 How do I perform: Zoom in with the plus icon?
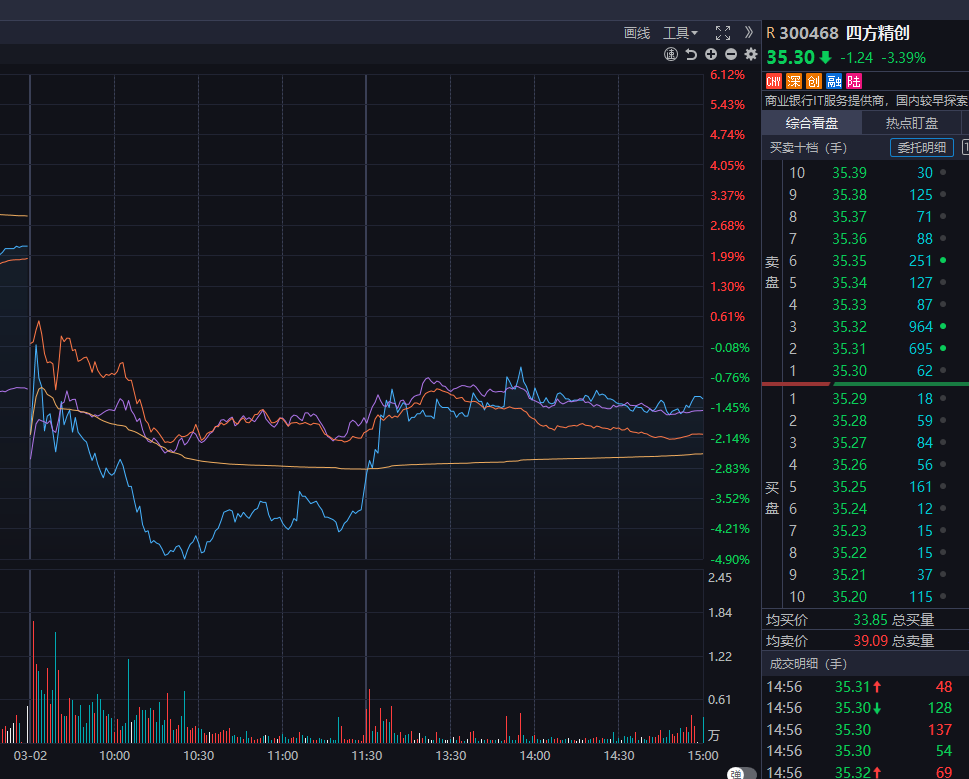(711, 54)
